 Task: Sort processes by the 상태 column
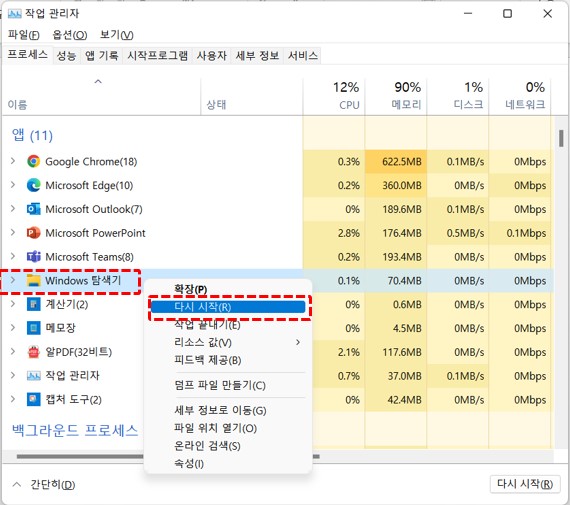(252, 97)
